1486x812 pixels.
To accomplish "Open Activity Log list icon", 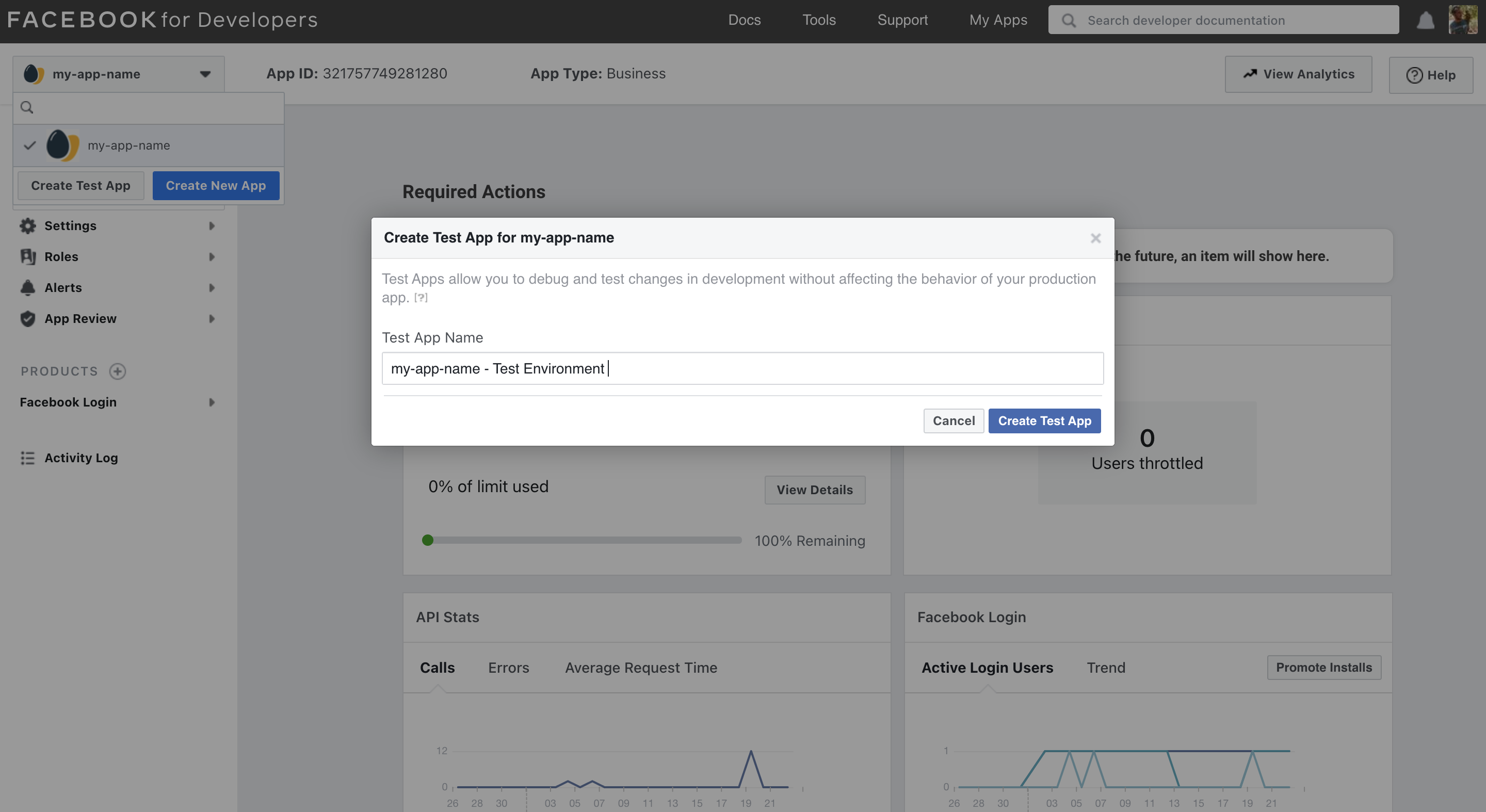I will (x=27, y=458).
